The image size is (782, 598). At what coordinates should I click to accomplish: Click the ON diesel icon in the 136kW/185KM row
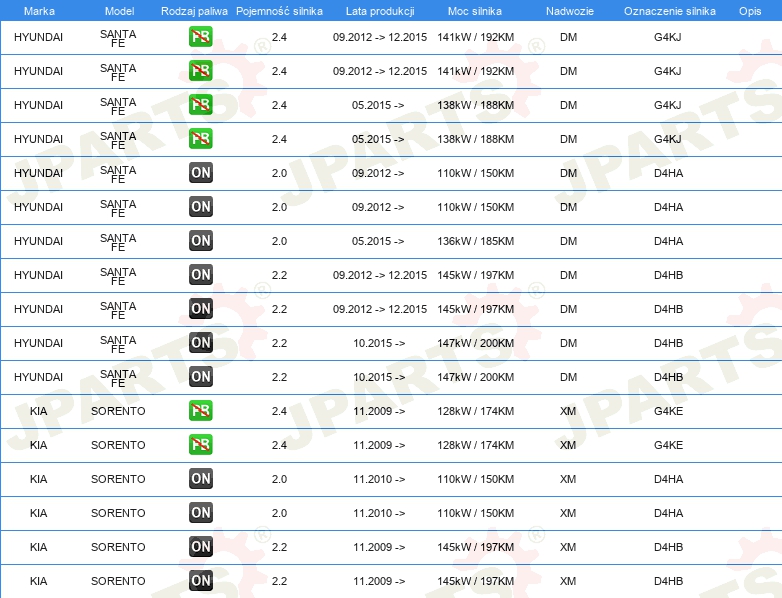point(201,241)
